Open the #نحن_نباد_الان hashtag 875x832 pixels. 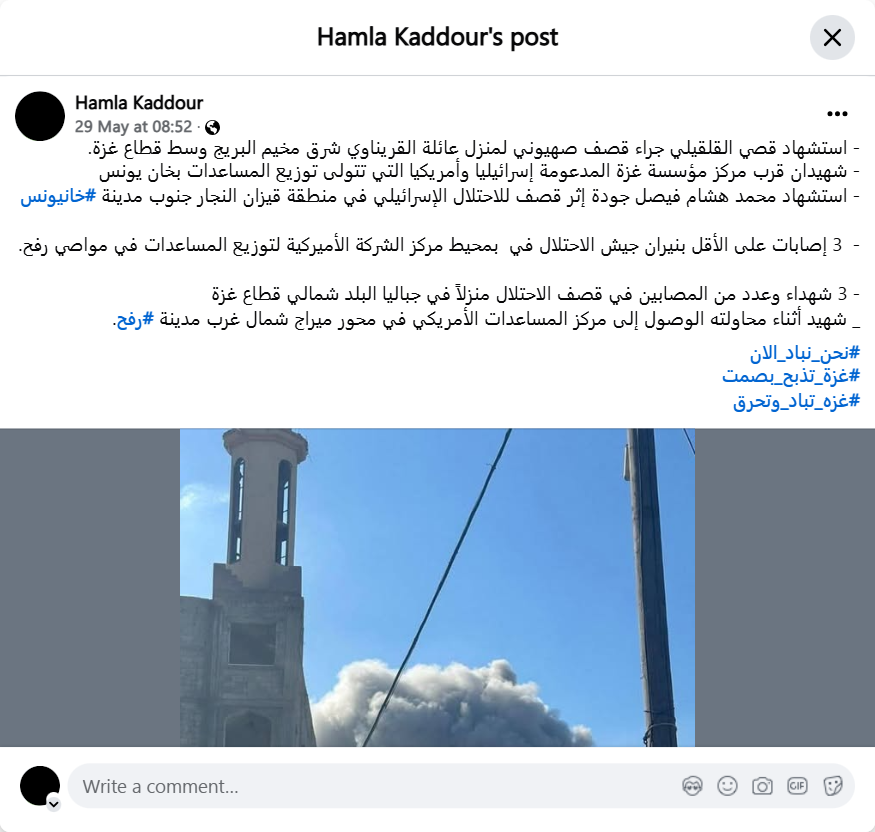tap(804, 353)
